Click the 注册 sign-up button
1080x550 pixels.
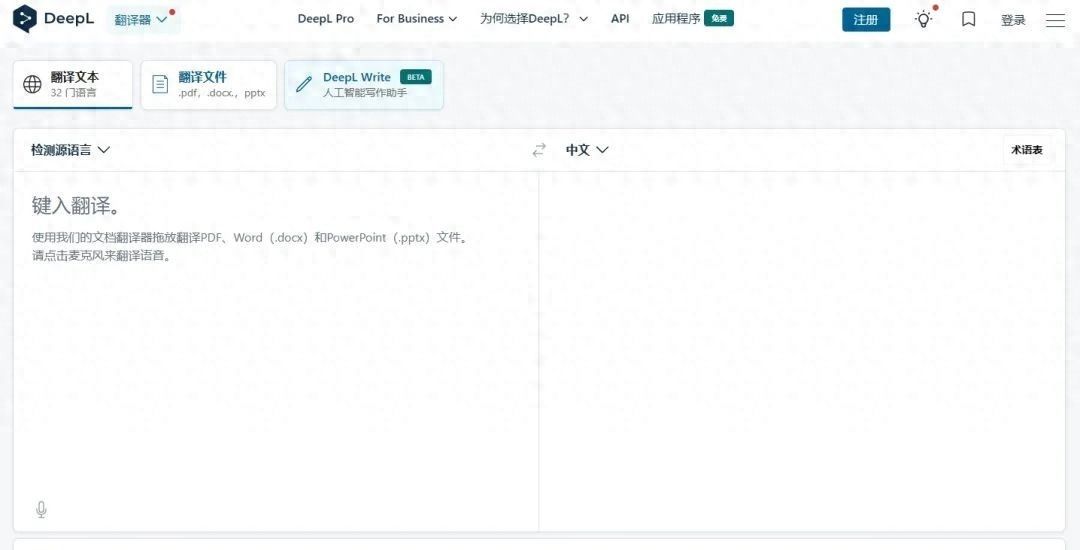pyautogui.click(x=866, y=19)
